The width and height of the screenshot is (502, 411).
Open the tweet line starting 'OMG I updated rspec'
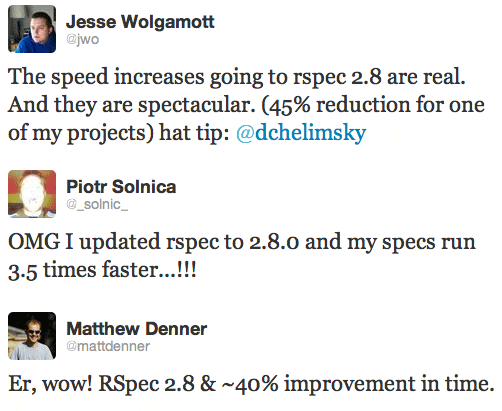[x=242, y=242]
